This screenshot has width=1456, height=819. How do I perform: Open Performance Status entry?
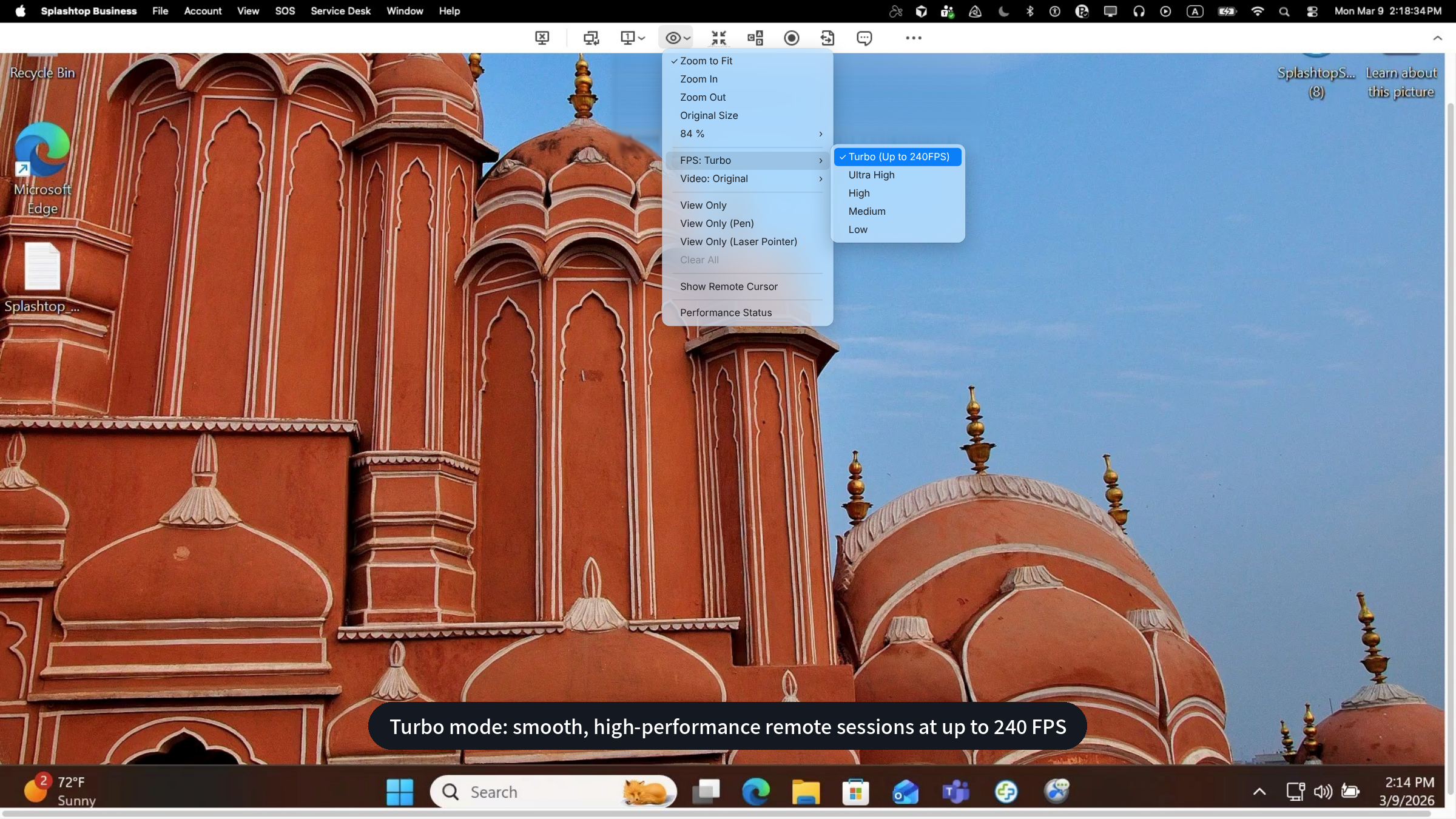(748, 312)
